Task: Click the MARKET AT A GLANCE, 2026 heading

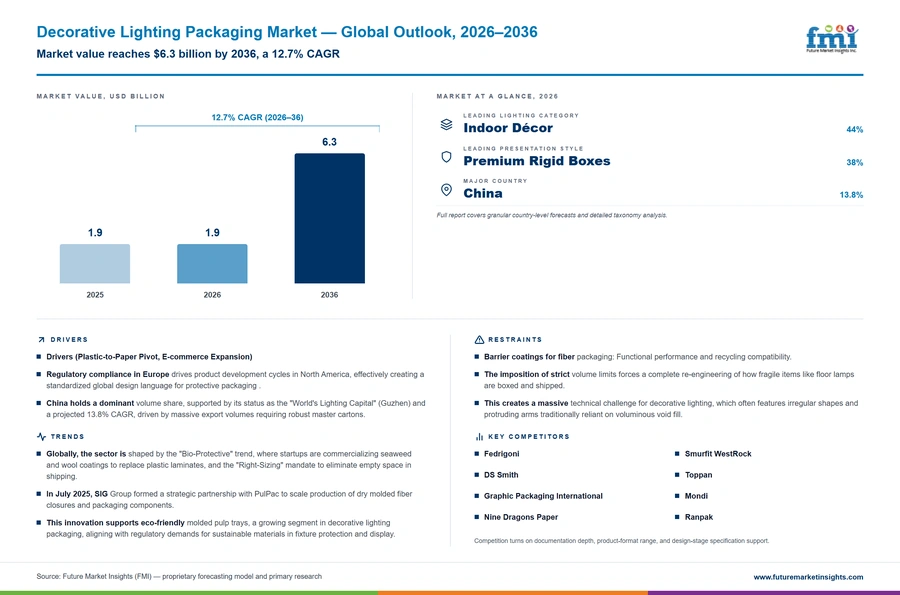Action: 497,96
